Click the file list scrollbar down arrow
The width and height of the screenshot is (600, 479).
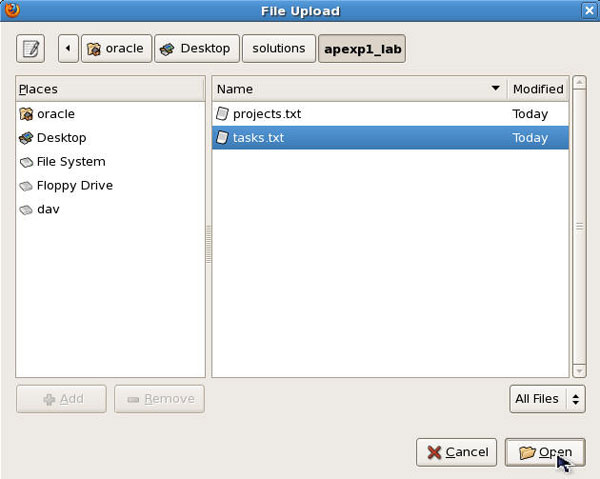tap(579, 371)
